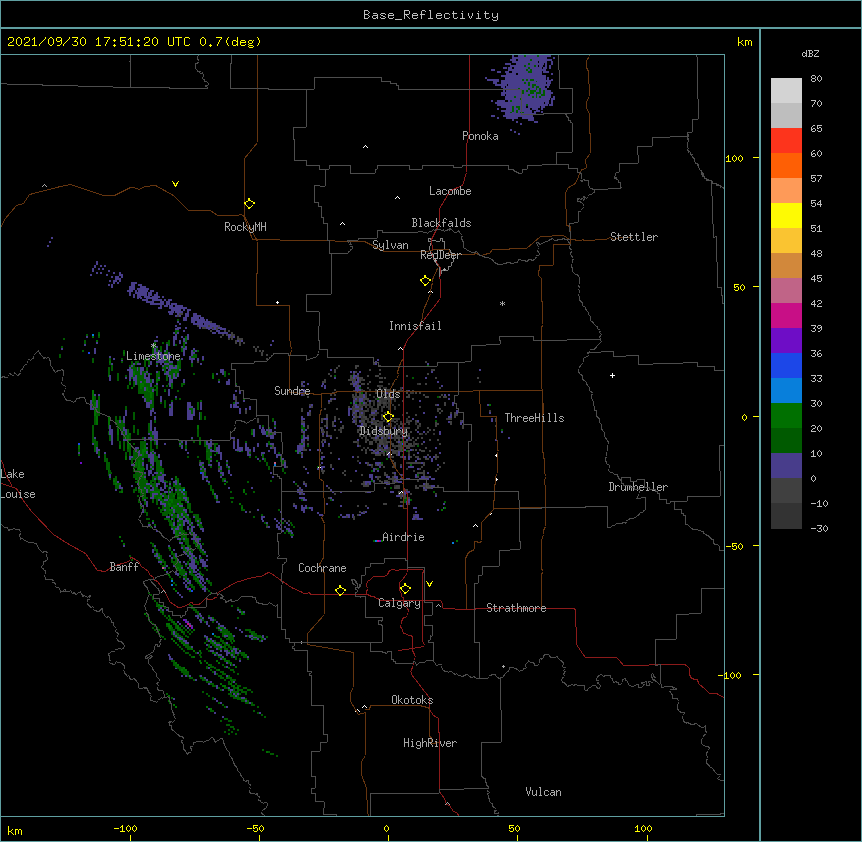
Task: Click the RockyMH label
Action: coord(245,227)
